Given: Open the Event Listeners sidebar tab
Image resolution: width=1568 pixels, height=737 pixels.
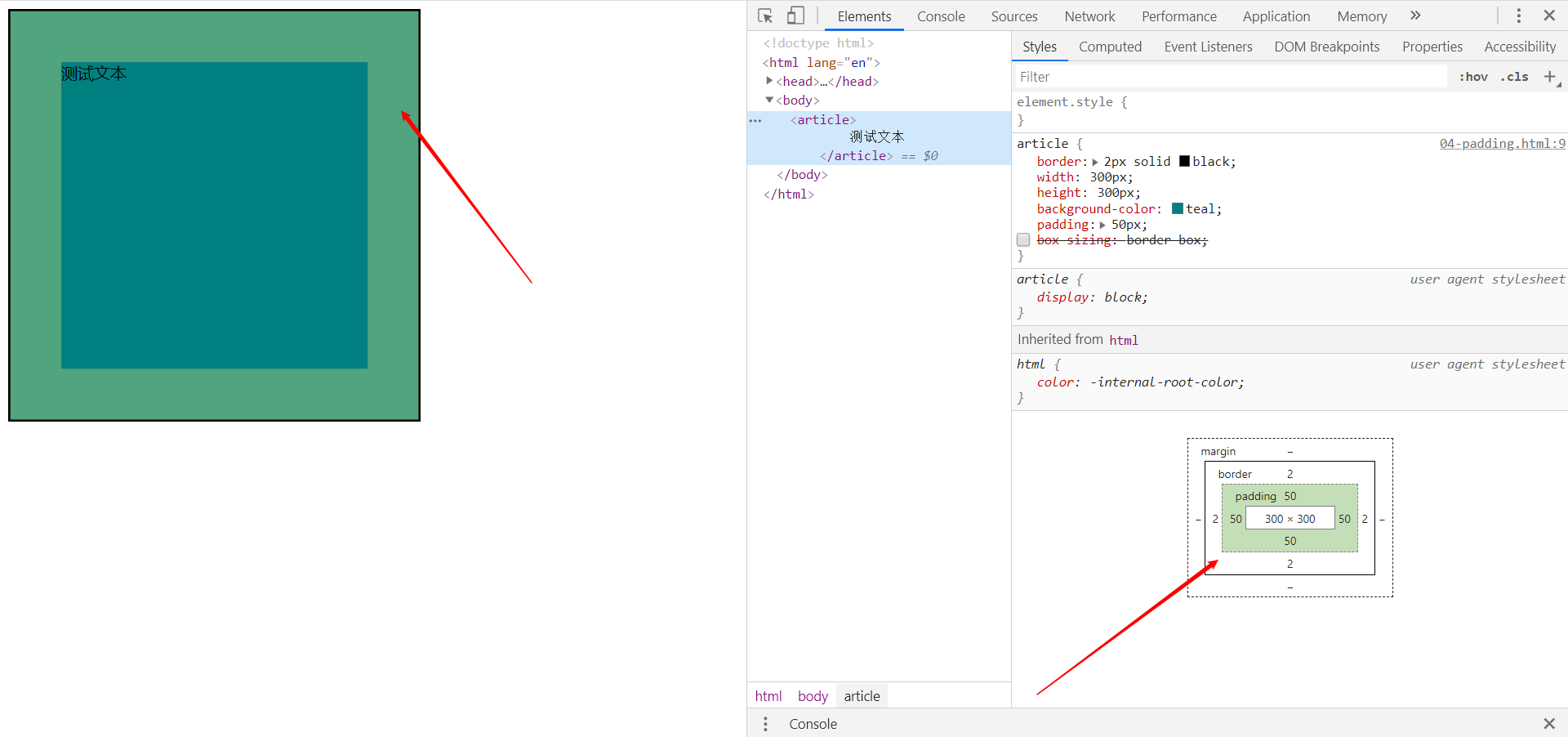Looking at the screenshot, I should coord(1208,47).
